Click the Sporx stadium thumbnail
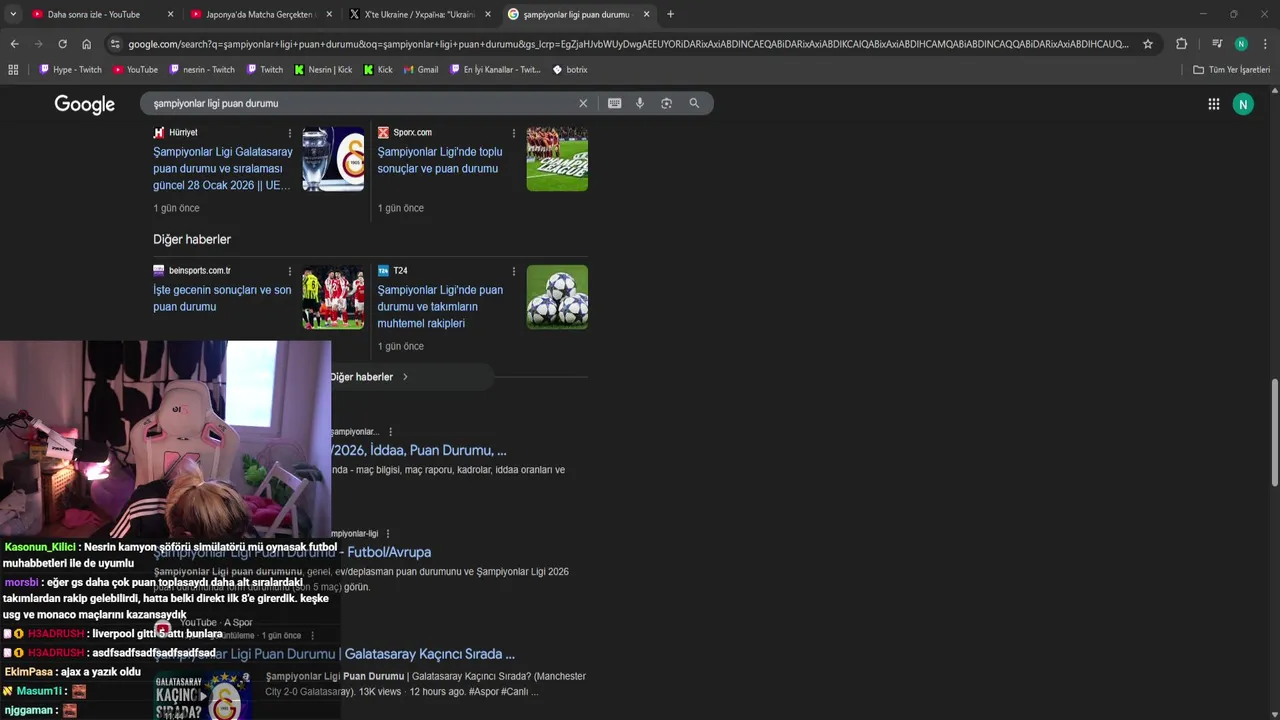The width and height of the screenshot is (1280, 720). (557, 158)
